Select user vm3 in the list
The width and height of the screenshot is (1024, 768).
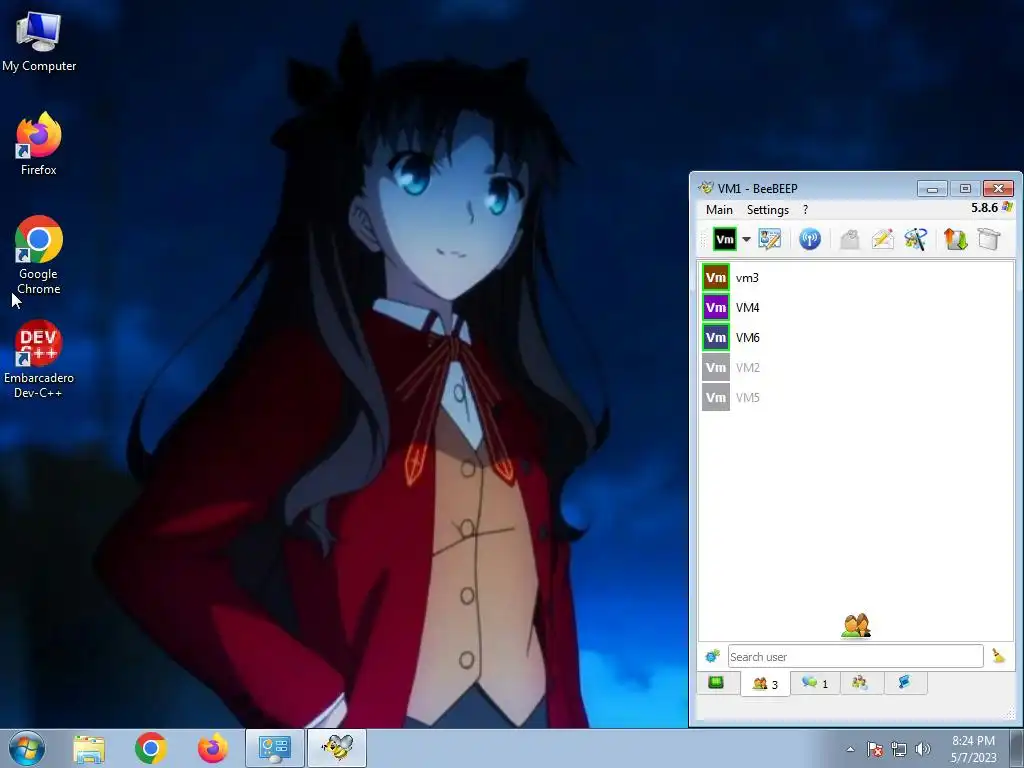tap(856, 278)
